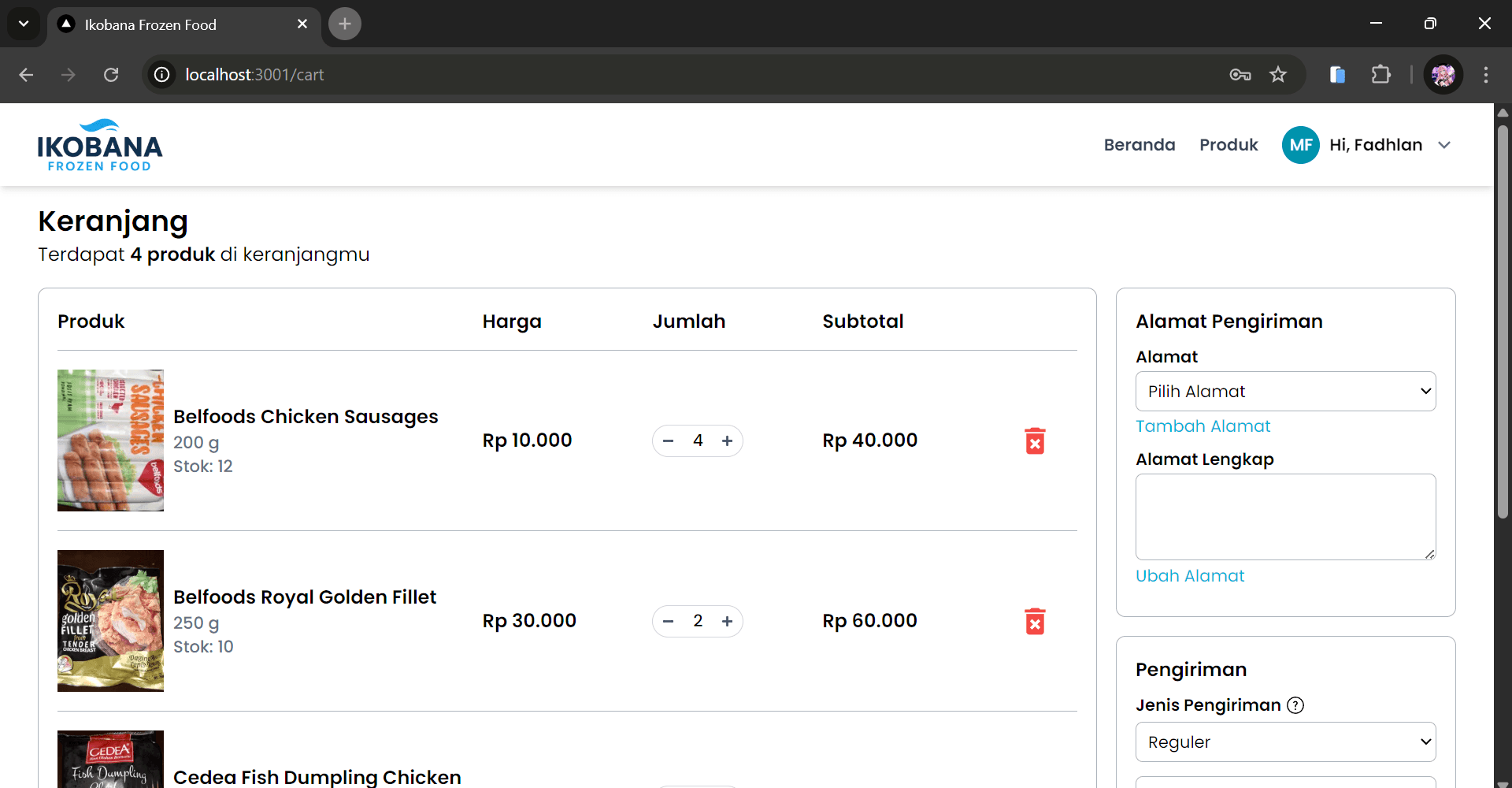Decrease Royal Golden Fillet quantity
This screenshot has height=788, width=1512.
pos(669,622)
